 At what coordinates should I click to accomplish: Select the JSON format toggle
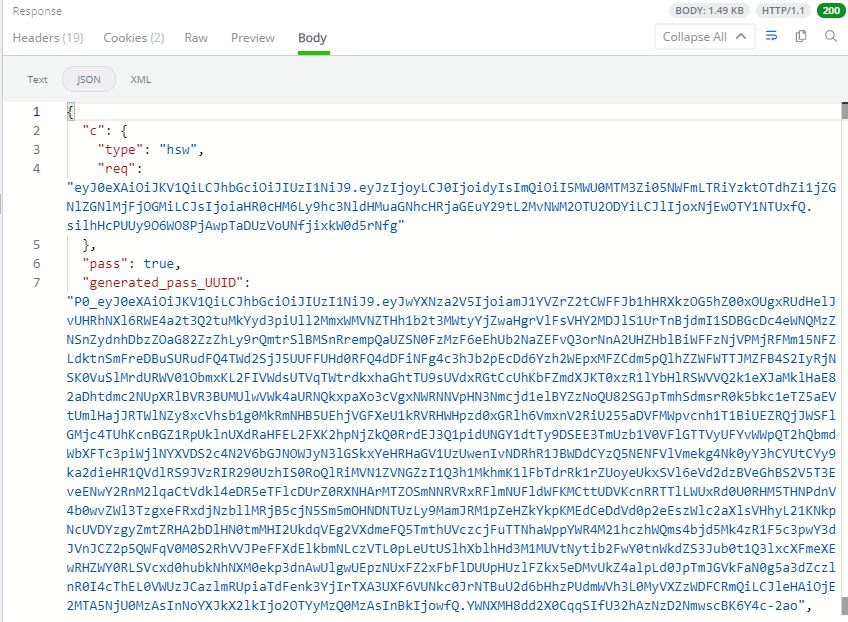[87, 79]
